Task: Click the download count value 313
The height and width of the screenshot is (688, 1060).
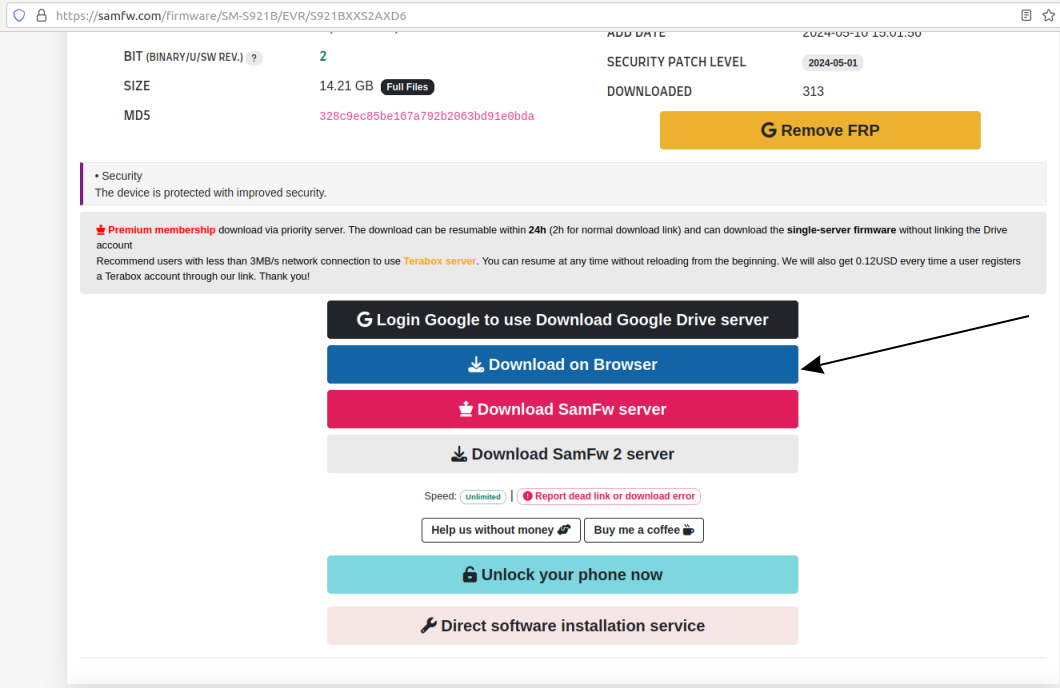Action: coord(813,91)
